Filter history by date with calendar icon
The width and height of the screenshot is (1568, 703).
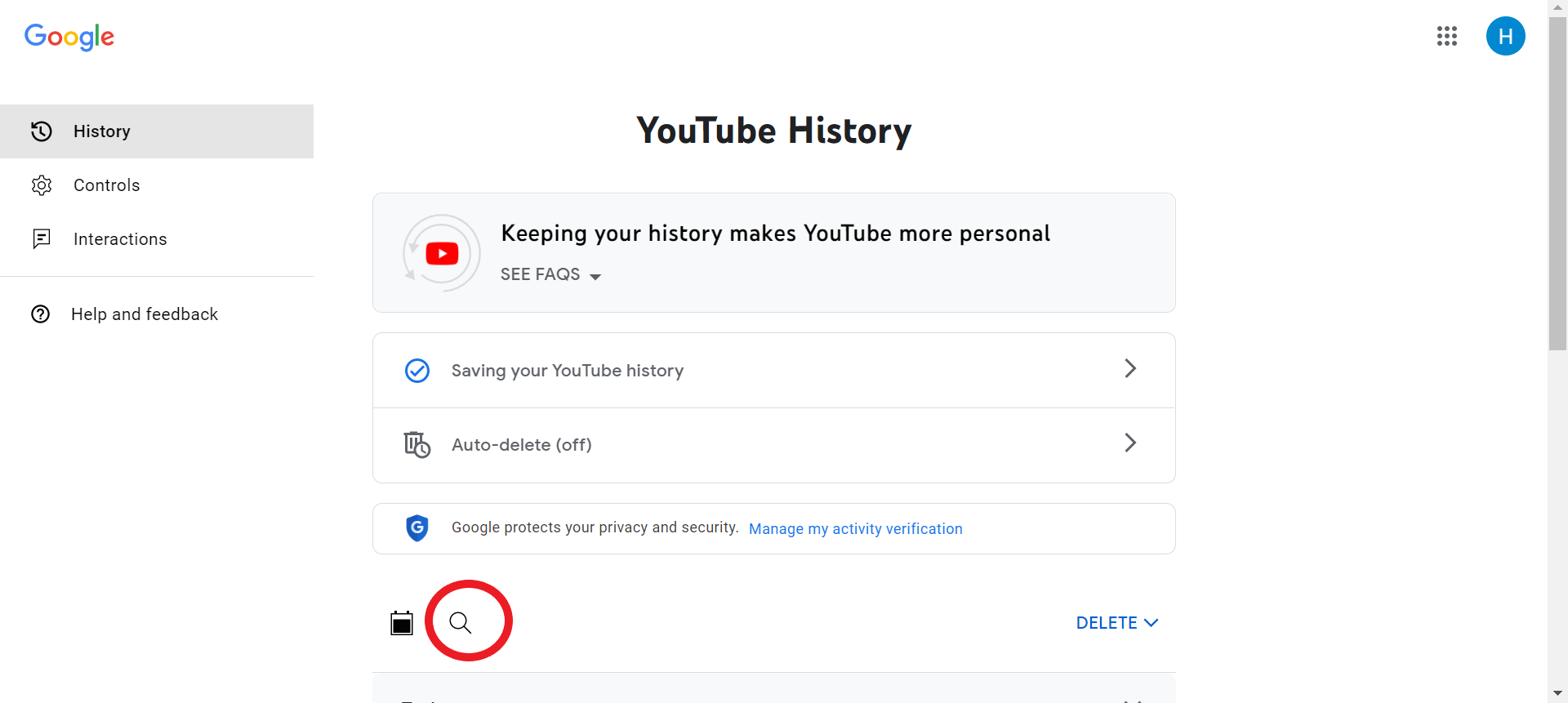pyautogui.click(x=402, y=623)
